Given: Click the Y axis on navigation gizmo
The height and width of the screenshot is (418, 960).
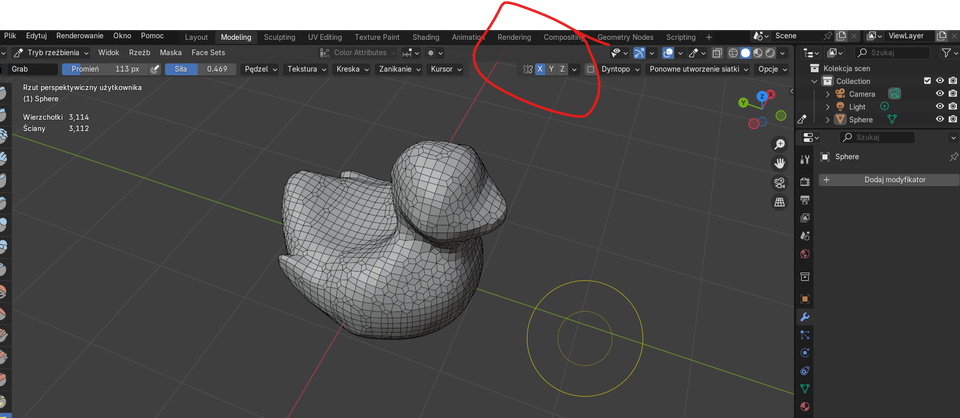Looking at the screenshot, I should coord(743,102).
